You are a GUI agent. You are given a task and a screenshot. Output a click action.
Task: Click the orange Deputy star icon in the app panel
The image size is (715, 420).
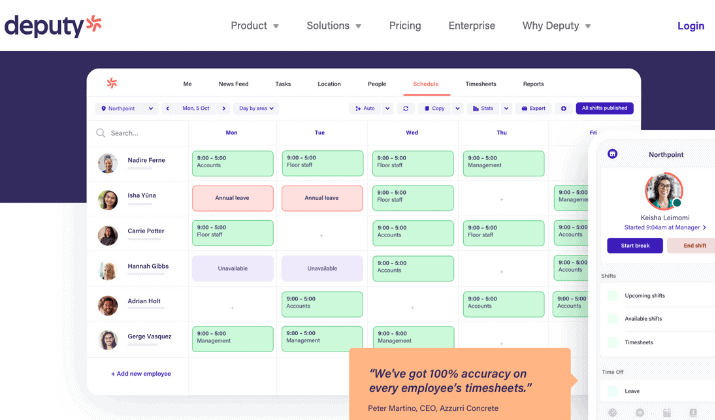[112, 83]
